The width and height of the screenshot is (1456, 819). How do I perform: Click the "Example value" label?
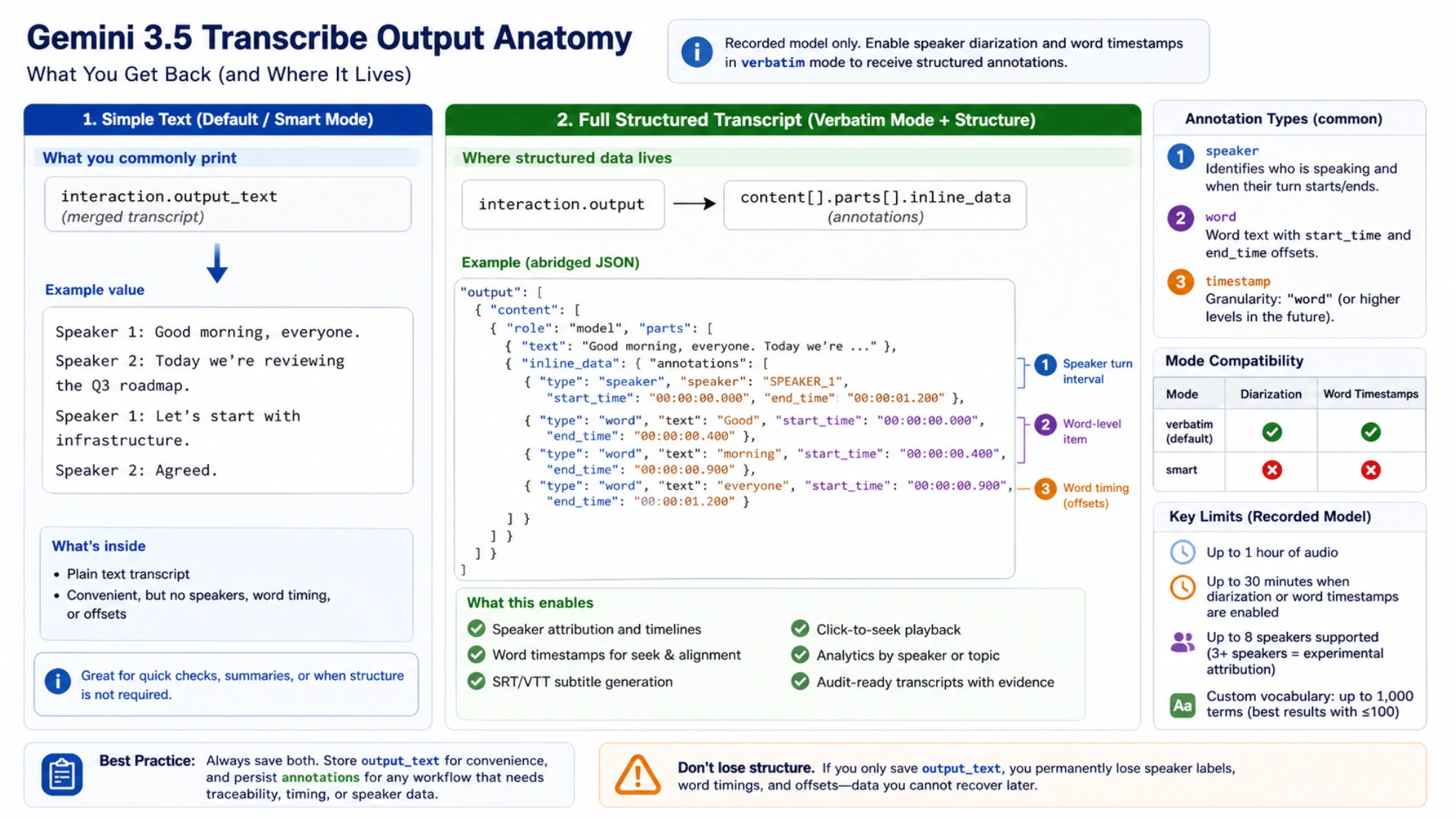click(x=95, y=290)
